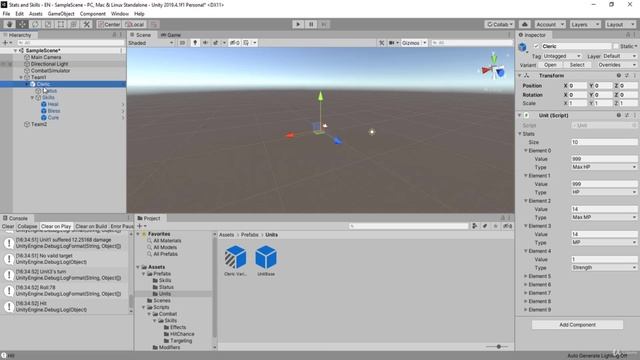640x360 pixels.
Task: Click the scene orientation gizmo
Action: (x=493, y=70)
